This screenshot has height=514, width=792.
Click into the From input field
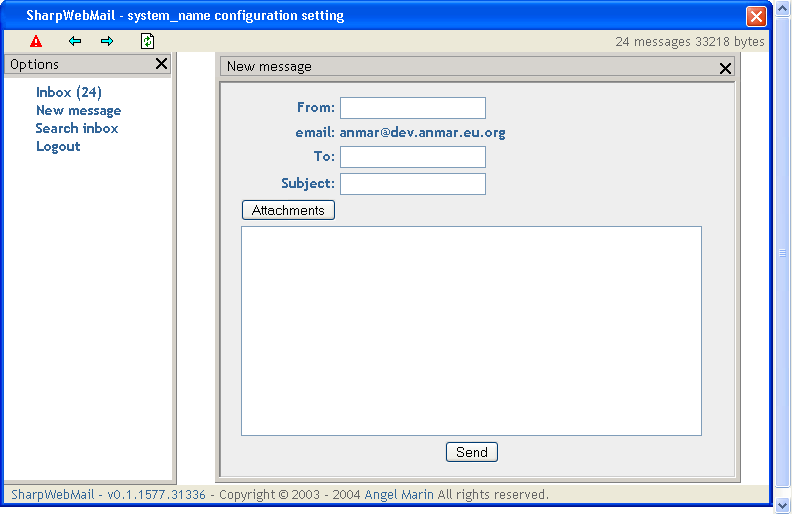(x=413, y=108)
